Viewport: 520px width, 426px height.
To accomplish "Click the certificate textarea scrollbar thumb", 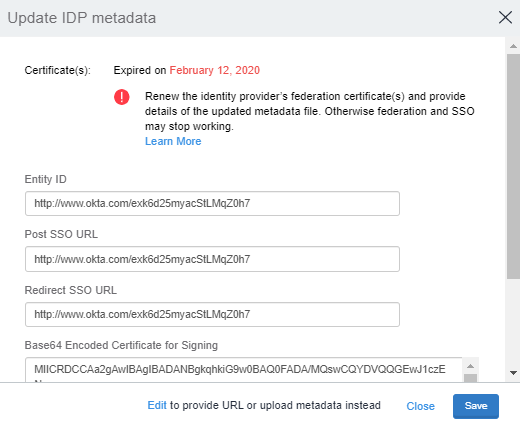I will tap(470, 378).
